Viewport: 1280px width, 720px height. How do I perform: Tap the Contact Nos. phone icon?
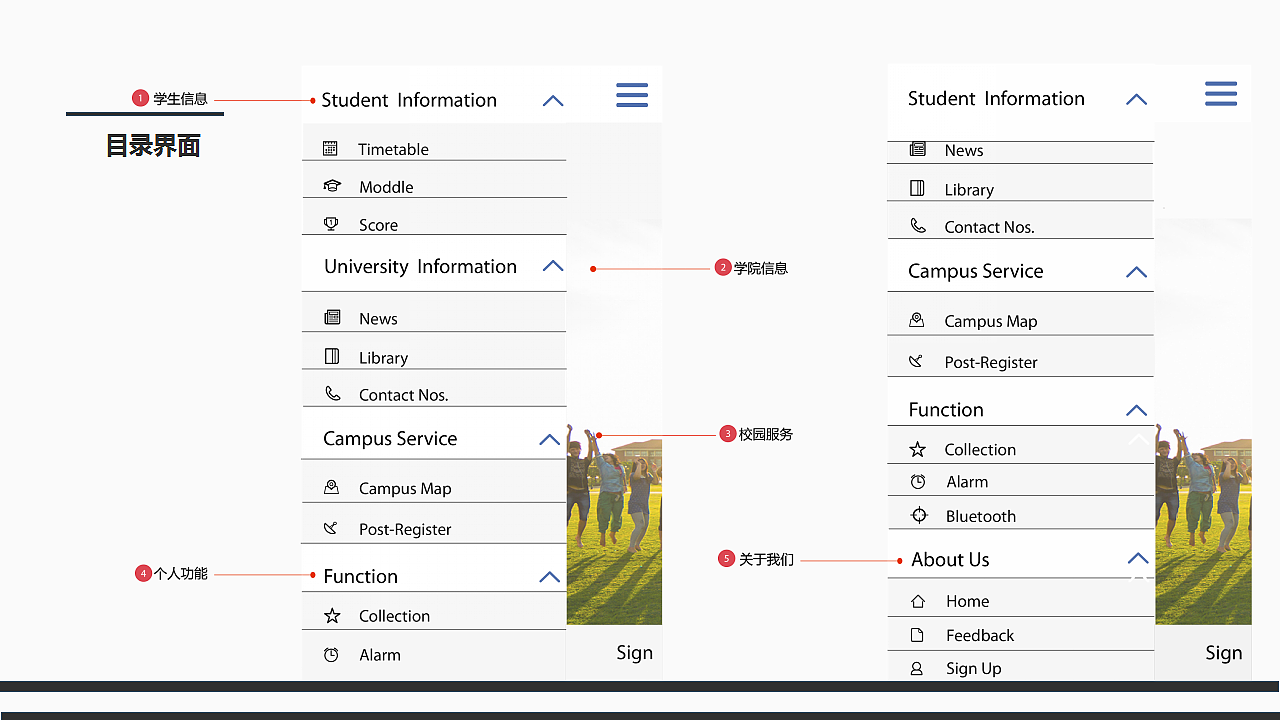point(331,394)
